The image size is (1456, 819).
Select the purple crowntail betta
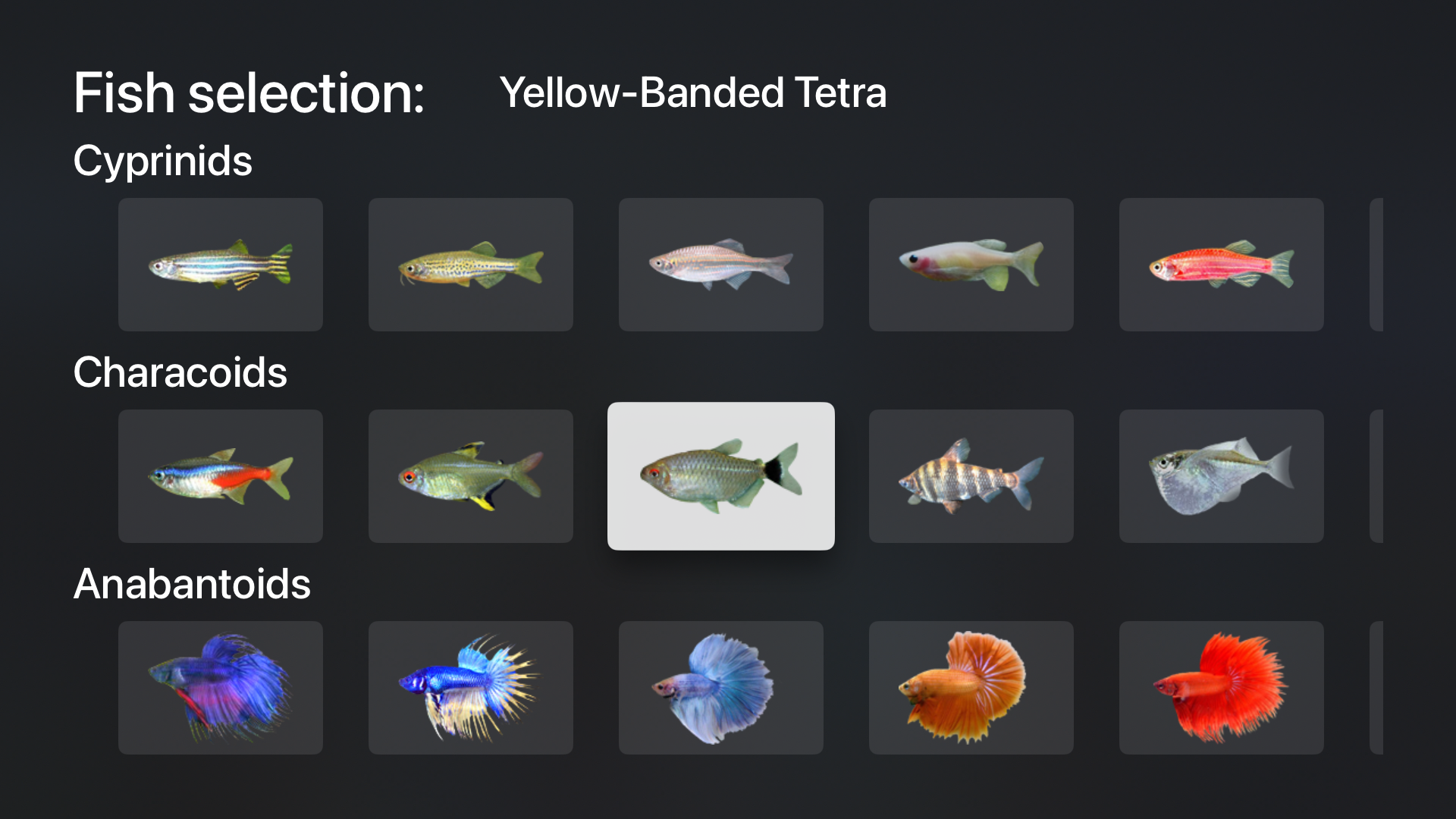pos(221,688)
